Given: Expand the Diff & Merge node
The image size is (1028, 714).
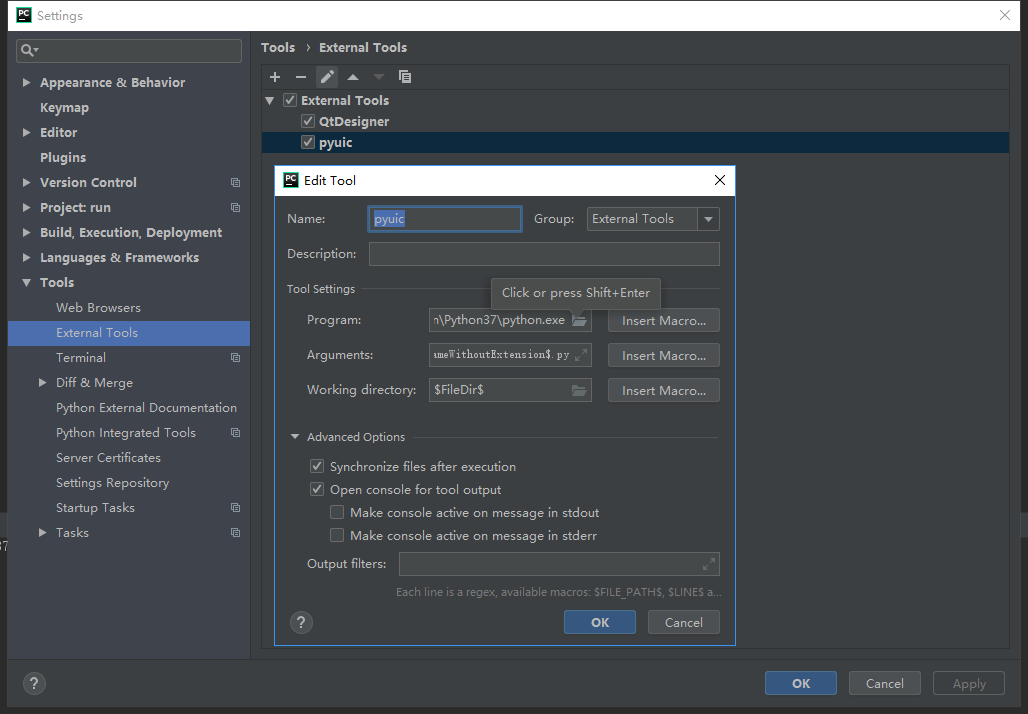Looking at the screenshot, I should (x=43, y=382).
